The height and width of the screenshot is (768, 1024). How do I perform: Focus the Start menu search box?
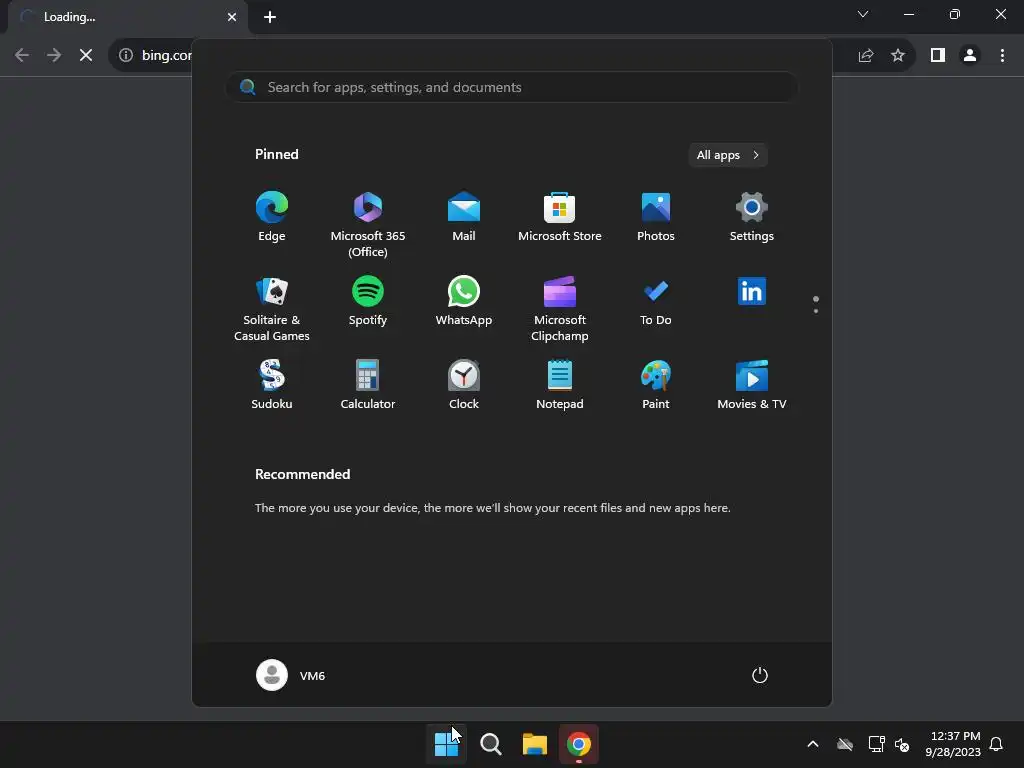[x=512, y=88]
